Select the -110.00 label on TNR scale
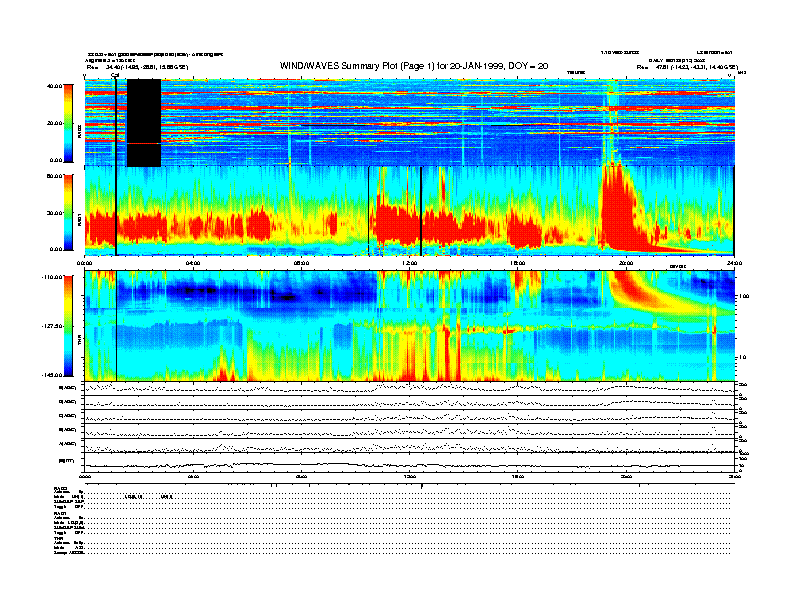Image resolution: width=792 pixels, height=612 pixels. 53,277
